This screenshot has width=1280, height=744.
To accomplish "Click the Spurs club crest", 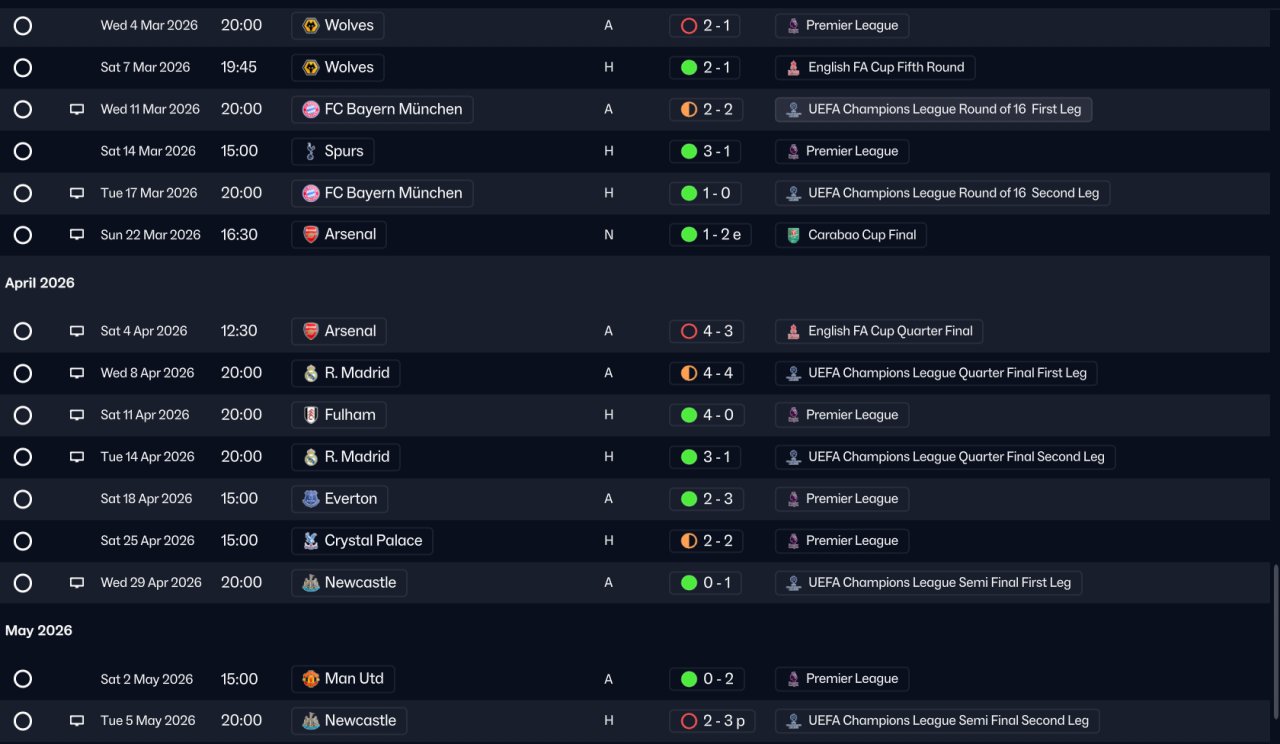I will pos(311,151).
